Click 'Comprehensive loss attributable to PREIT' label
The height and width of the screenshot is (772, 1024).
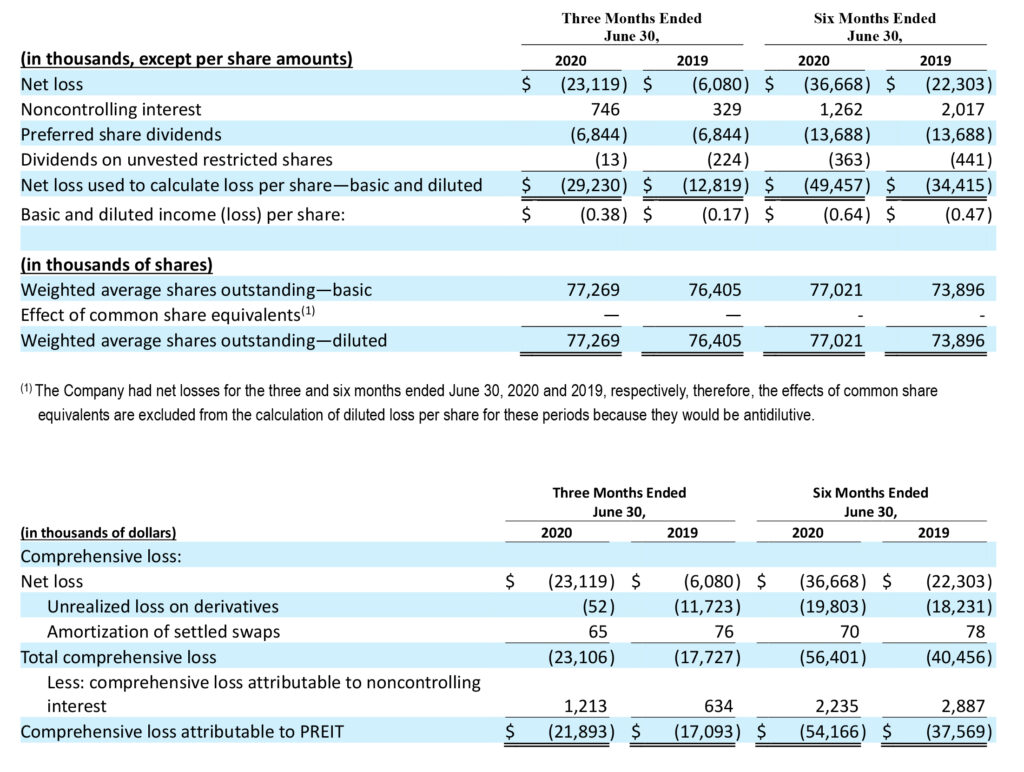[x=182, y=732]
